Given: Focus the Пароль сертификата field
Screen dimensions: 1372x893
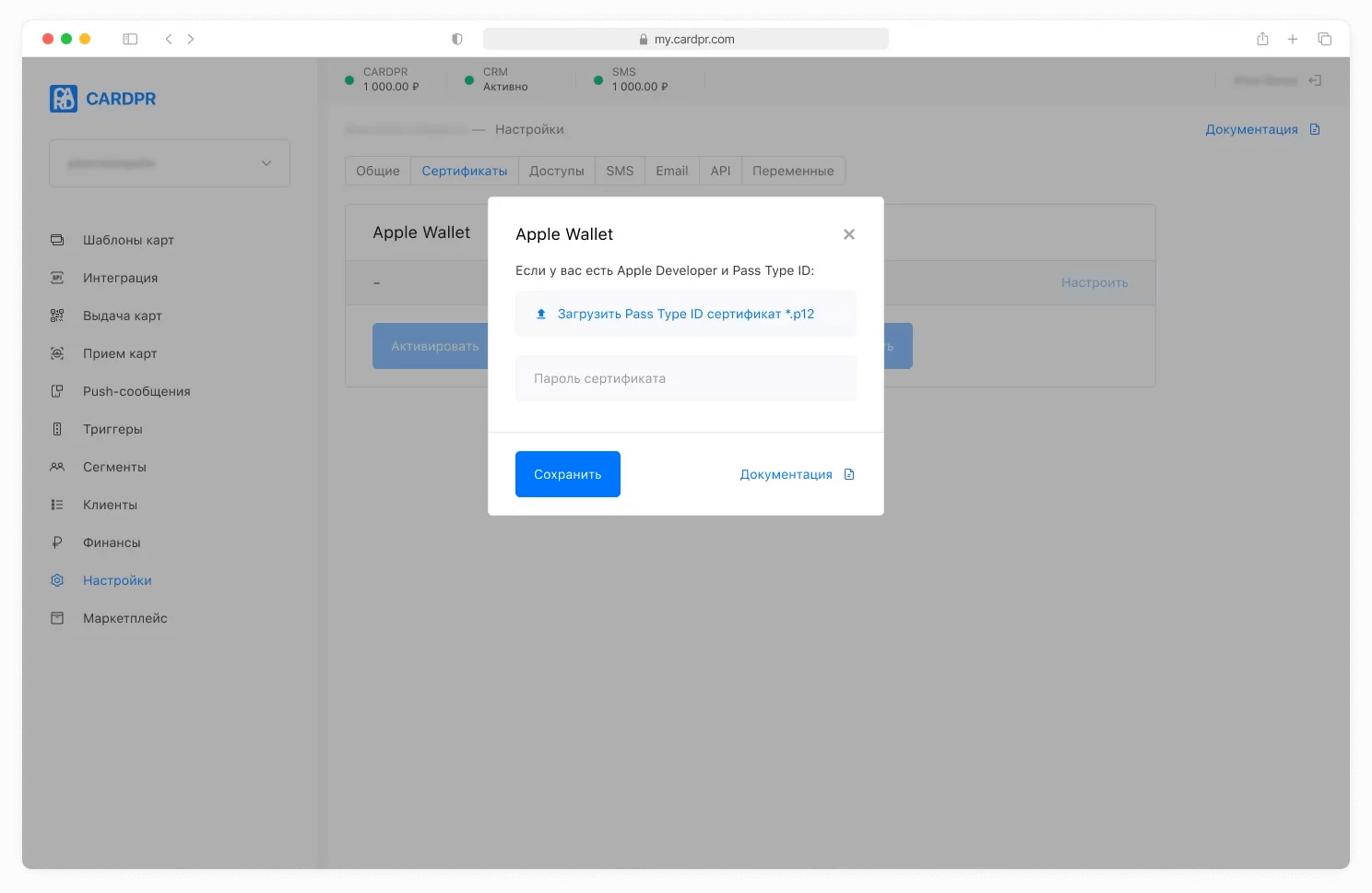Looking at the screenshot, I should (x=686, y=378).
